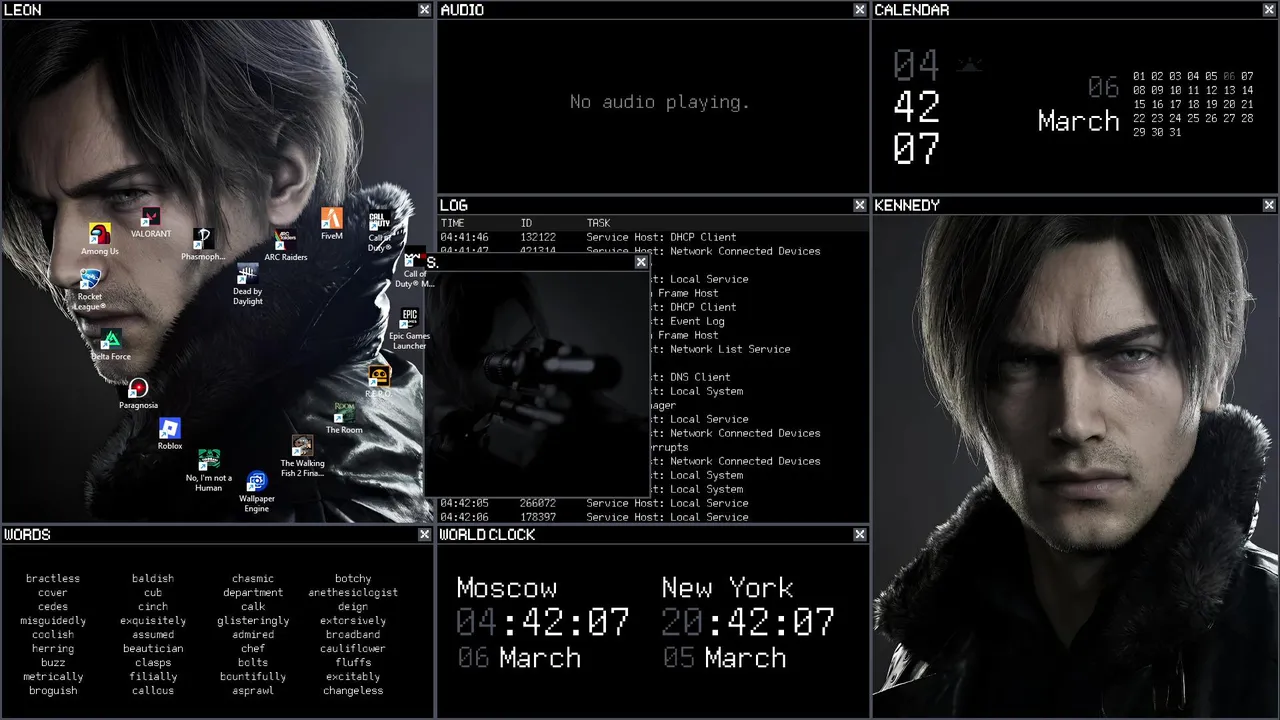Select the log row with ID 178397
The width and height of the screenshot is (1280, 720).
[654, 518]
